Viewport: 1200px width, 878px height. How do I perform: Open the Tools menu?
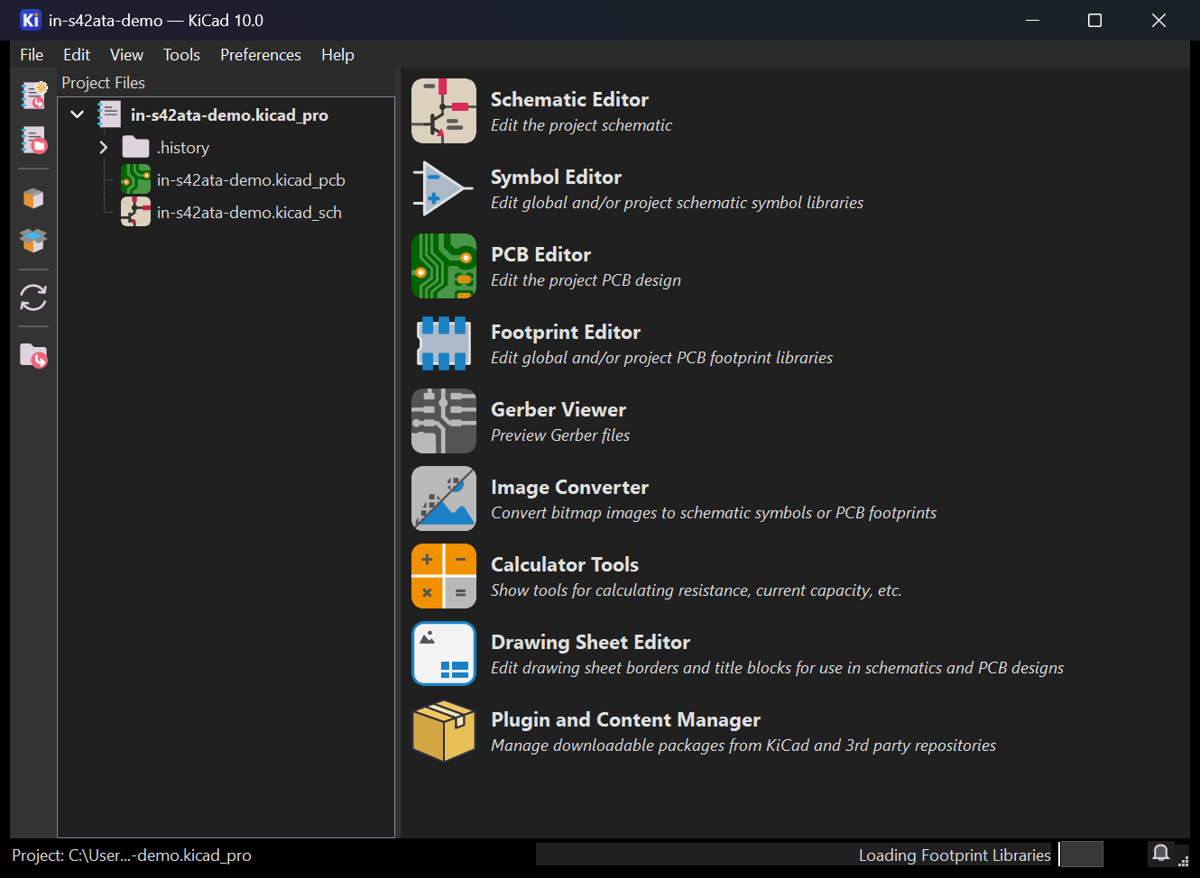coord(182,55)
